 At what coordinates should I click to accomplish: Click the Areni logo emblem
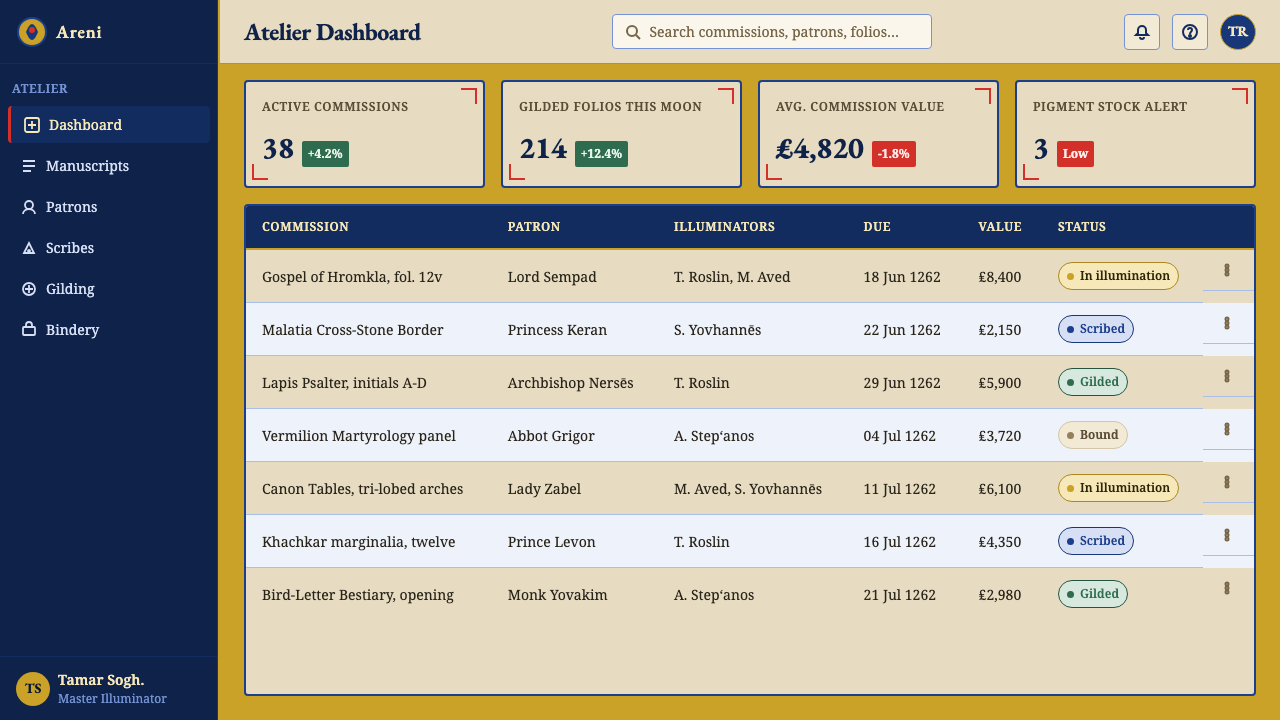pyautogui.click(x=32, y=32)
